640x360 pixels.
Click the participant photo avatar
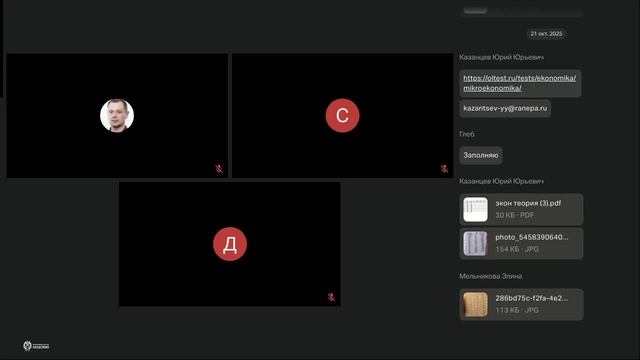coord(117,116)
